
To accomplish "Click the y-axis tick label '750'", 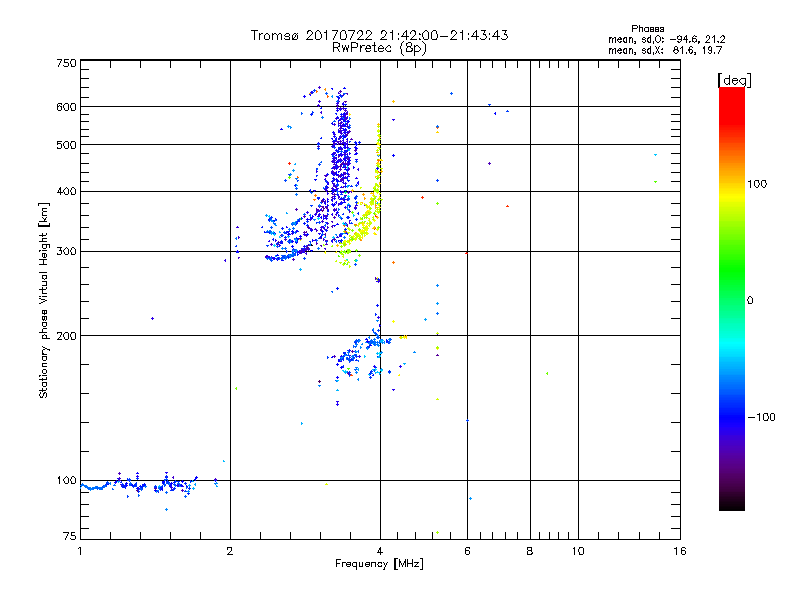I will point(66,63).
